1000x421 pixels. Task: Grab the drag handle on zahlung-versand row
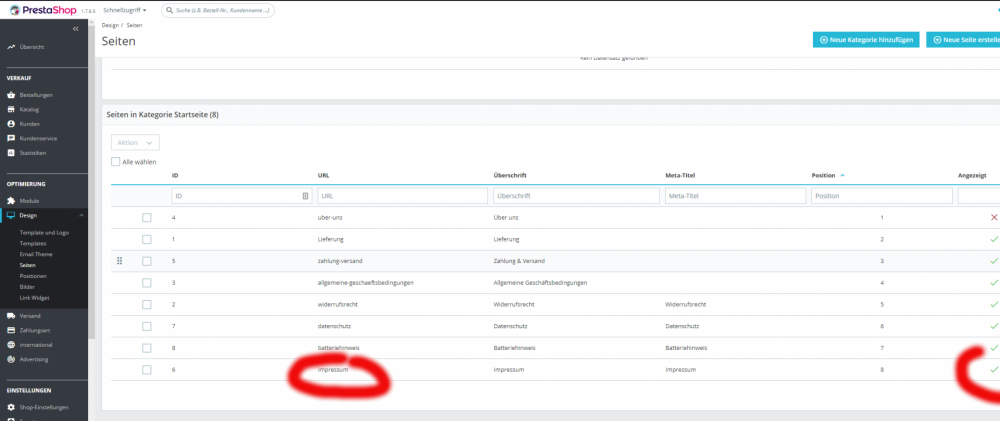[x=119, y=261]
